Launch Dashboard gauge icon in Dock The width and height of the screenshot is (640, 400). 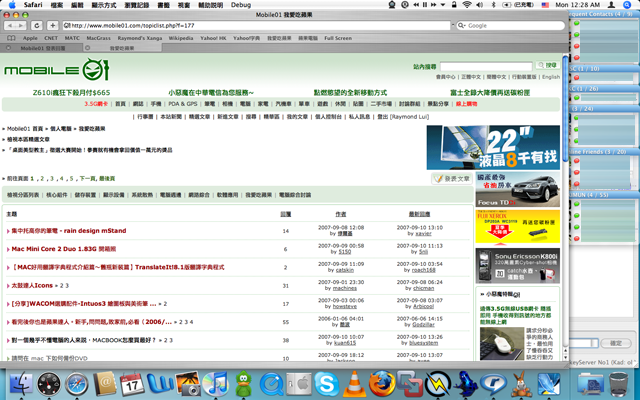[49, 384]
